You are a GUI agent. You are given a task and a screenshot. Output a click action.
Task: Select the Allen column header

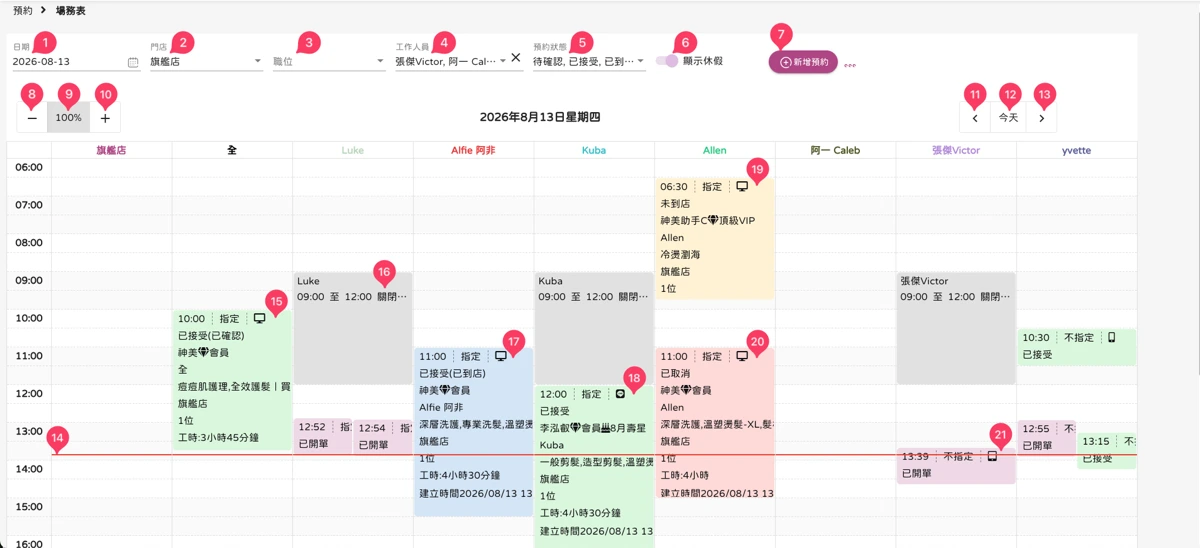click(x=714, y=150)
